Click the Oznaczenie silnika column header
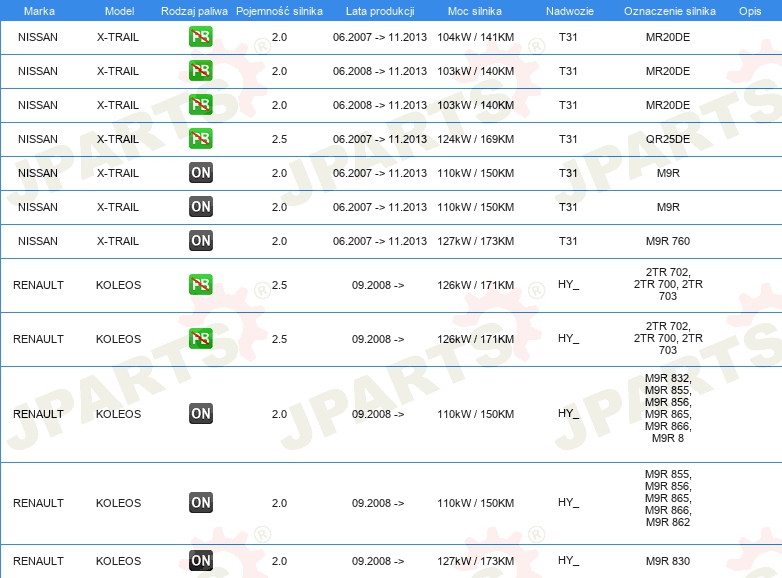 coord(670,11)
